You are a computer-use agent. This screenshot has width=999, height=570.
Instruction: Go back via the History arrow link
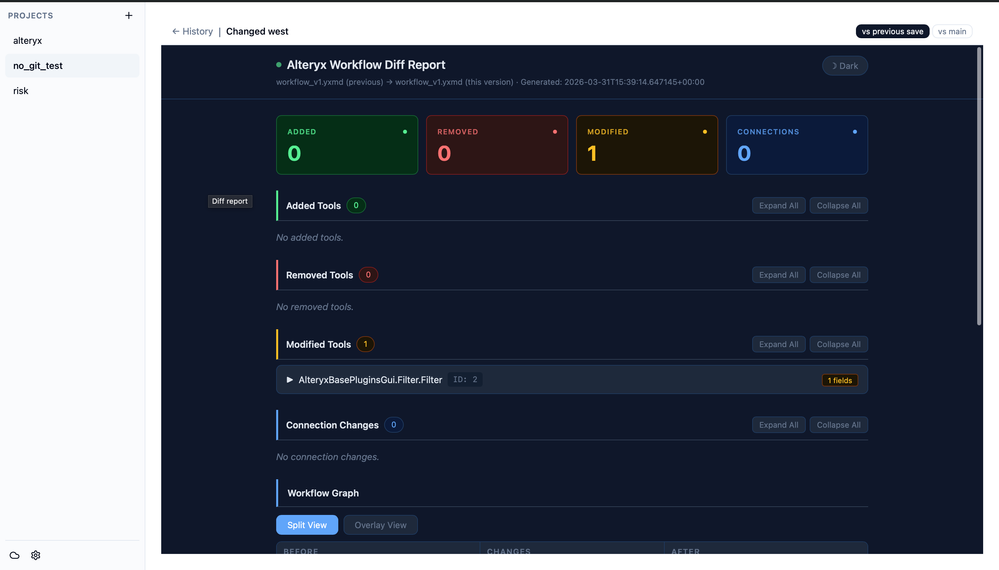click(192, 31)
